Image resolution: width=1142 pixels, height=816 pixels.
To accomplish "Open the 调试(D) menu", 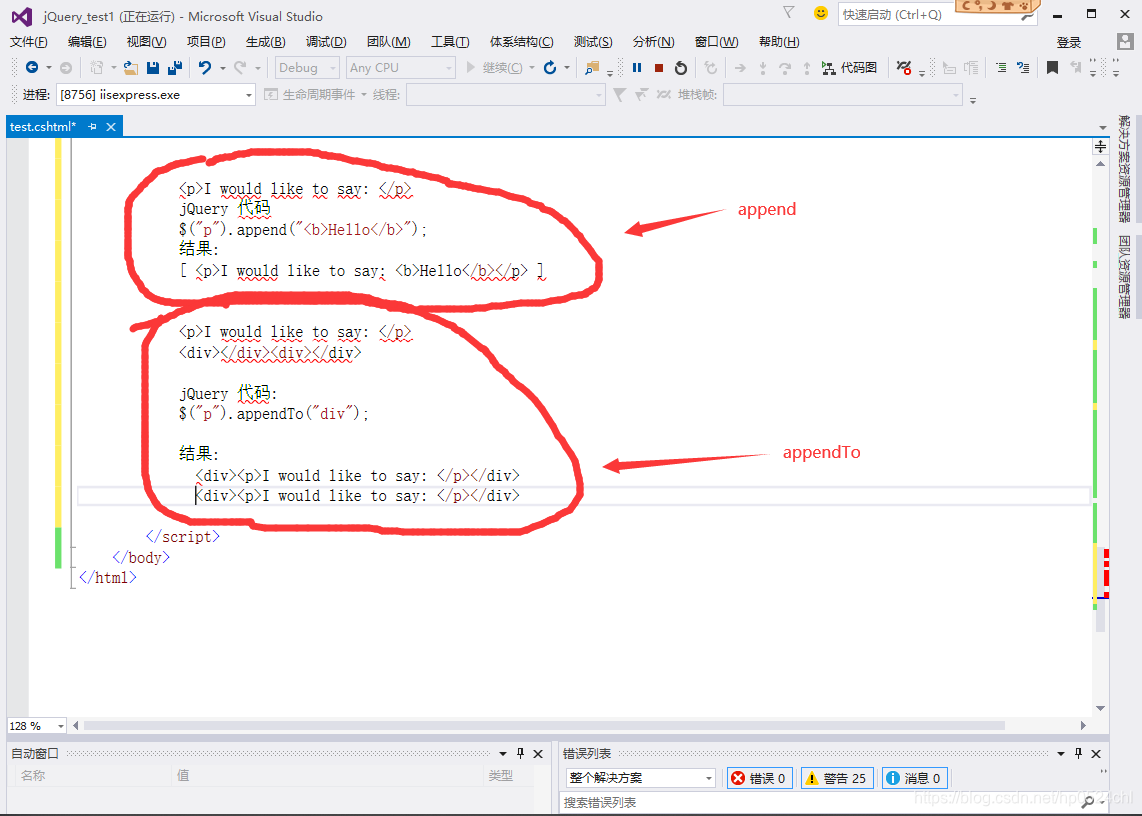I will 326,42.
